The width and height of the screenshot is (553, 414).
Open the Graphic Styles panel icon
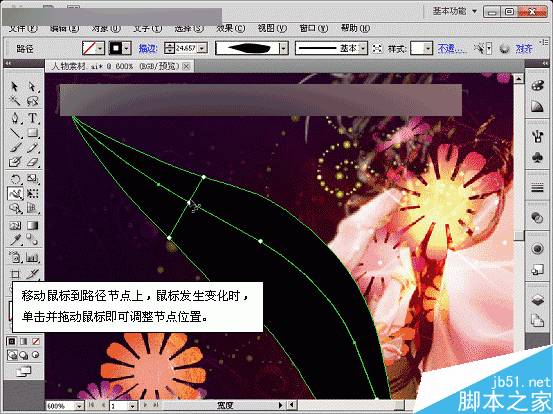(537, 270)
